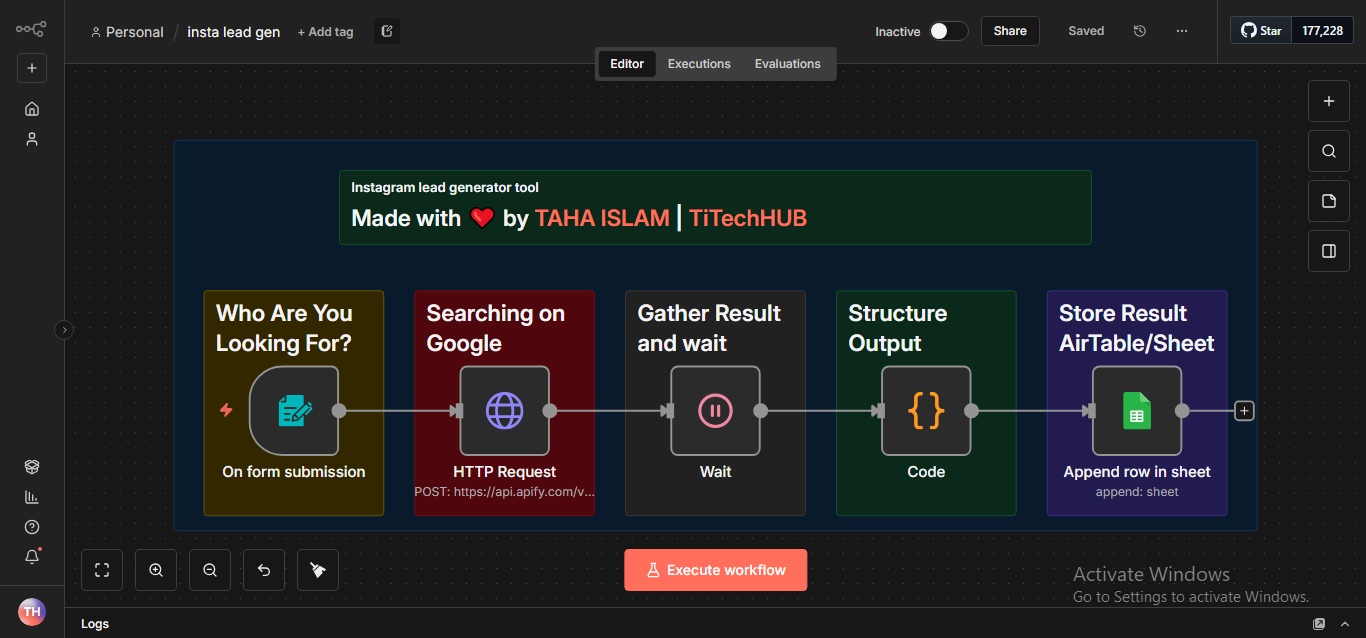Image resolution: width=1366 pixels, height=638 pixels.
Task: Click the Wait node pause icon
Action: click(x=715, y=411)
